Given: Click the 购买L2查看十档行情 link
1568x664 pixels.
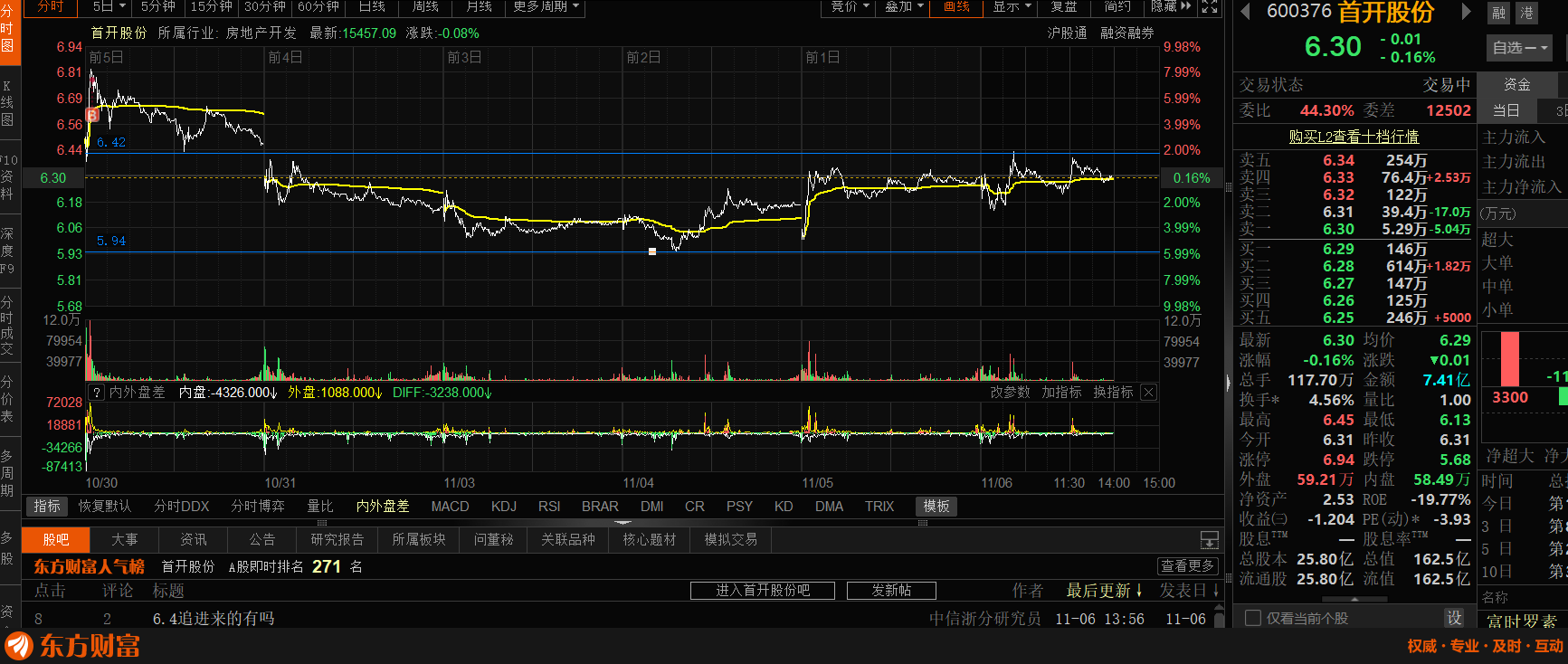Looking at the screenshot, I should tap(1354, 137).
